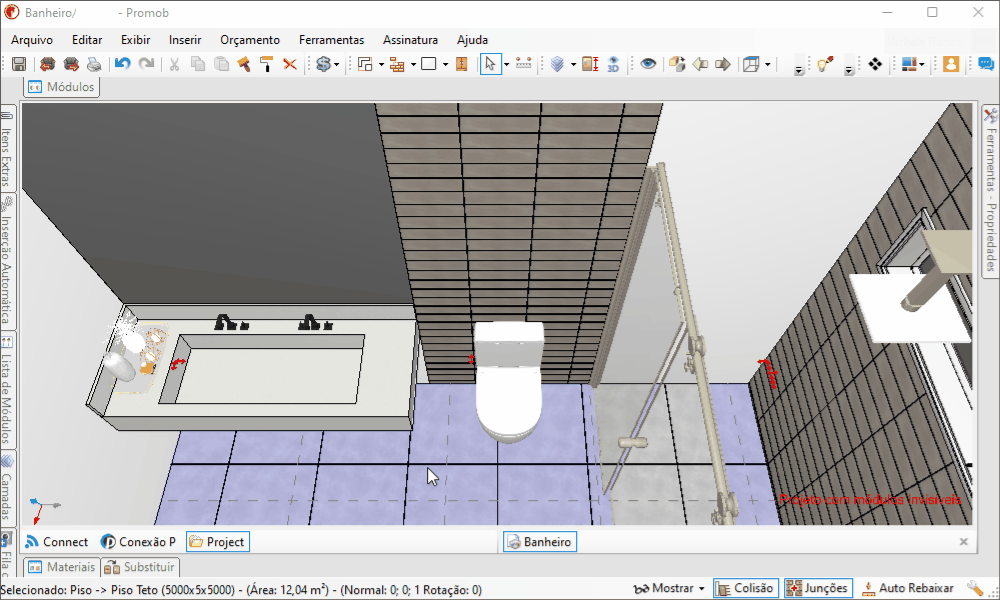Viewport: 1000px width, 600px height.
Task: Expand the floor plan tool dropdown arrow
Action: (381, 64)
